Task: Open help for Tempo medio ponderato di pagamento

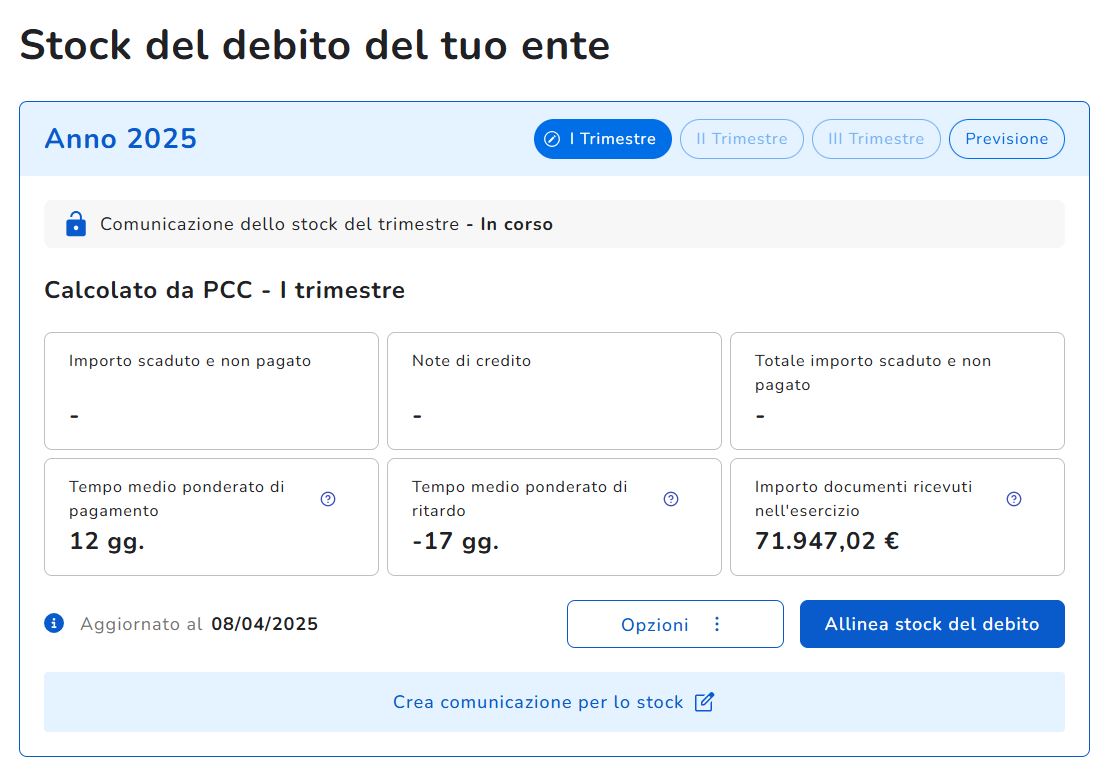Action: 328,499
